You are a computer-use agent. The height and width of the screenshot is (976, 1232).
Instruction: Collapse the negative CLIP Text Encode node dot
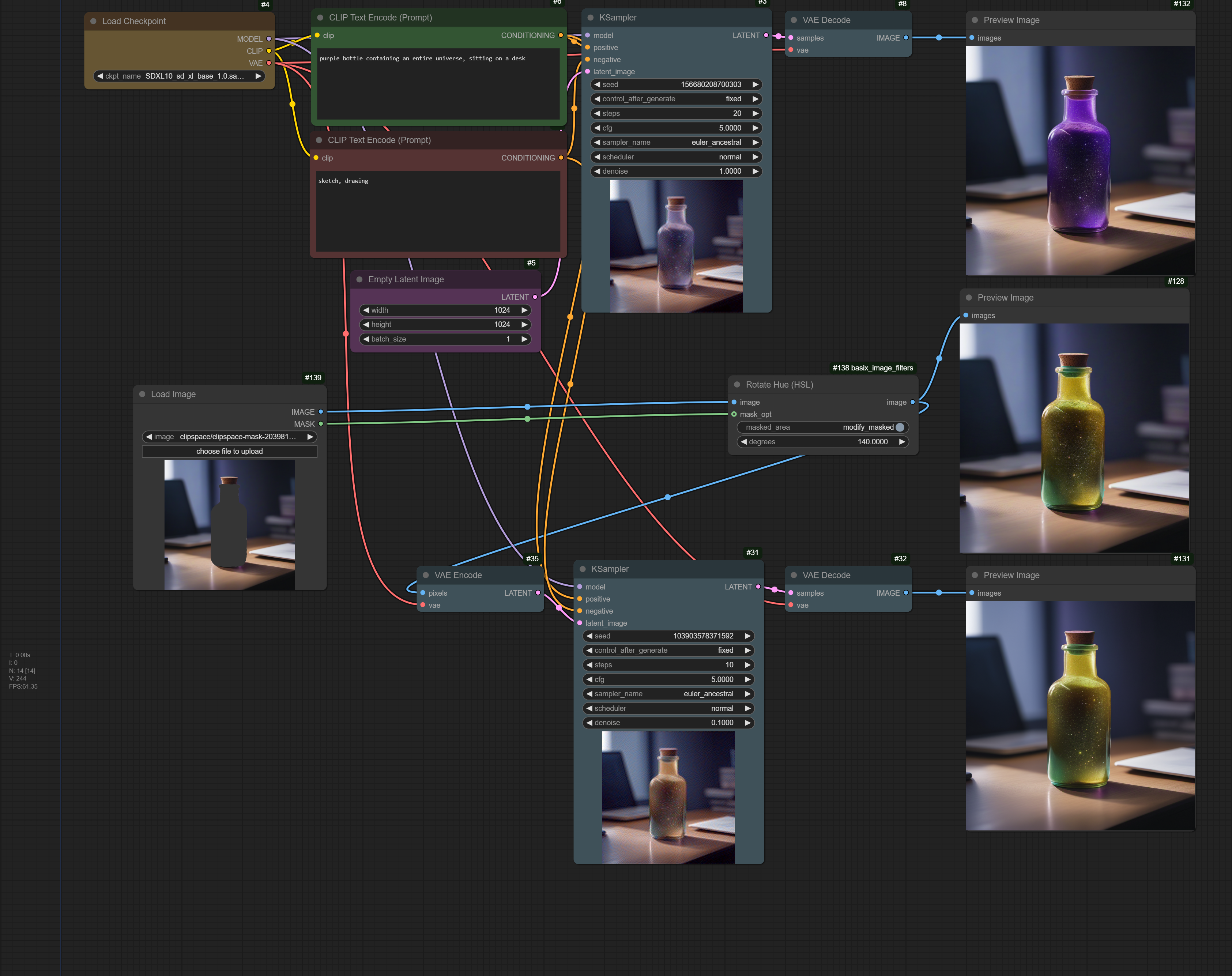point(319,140)
